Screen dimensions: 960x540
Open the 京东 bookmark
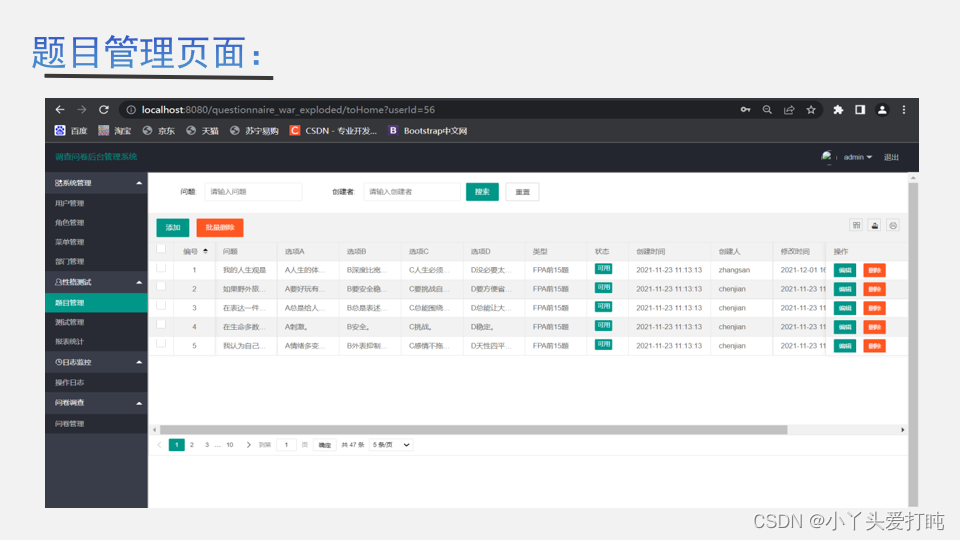[159, 130]
